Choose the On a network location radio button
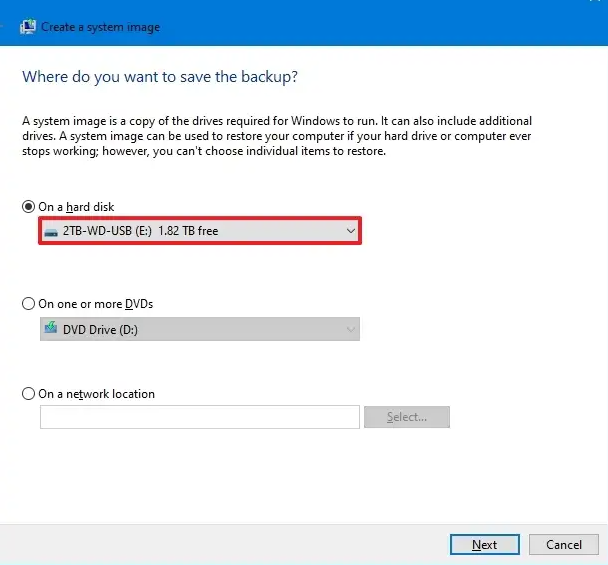Screen dimensions: 608x565 pyautogui.click(x=28, y=394)
